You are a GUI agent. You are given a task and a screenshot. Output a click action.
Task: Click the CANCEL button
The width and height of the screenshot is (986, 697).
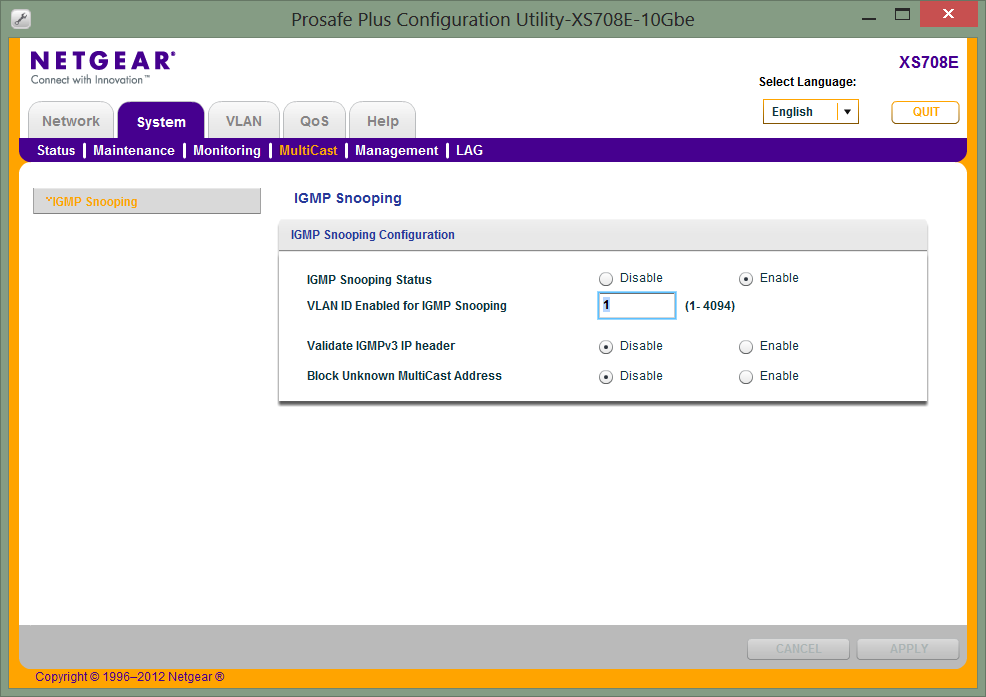(799, 649)
